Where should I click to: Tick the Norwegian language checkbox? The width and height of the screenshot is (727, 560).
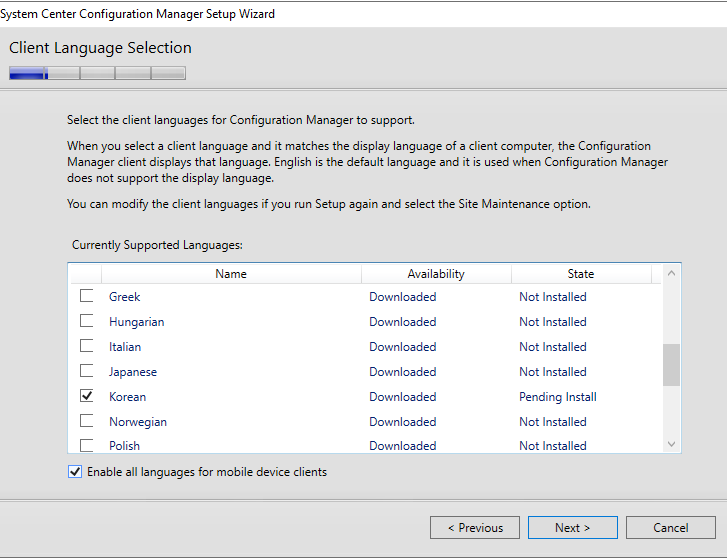[x=87, y=421]
